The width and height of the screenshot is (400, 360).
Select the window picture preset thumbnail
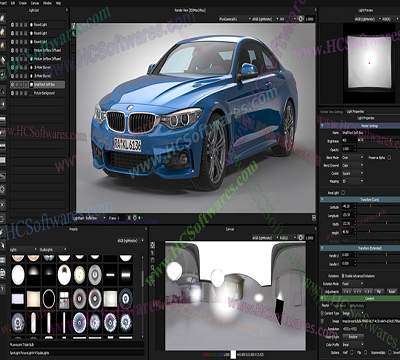[64, 300]
